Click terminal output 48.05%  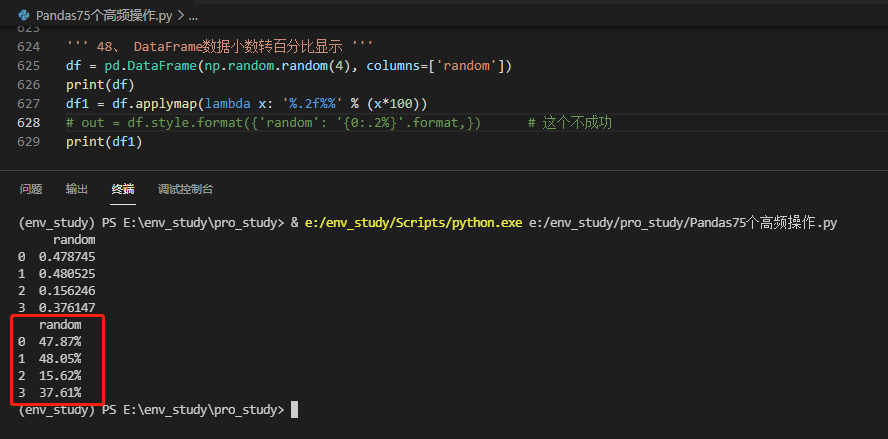pyautogui.click(x=60, y=359)
